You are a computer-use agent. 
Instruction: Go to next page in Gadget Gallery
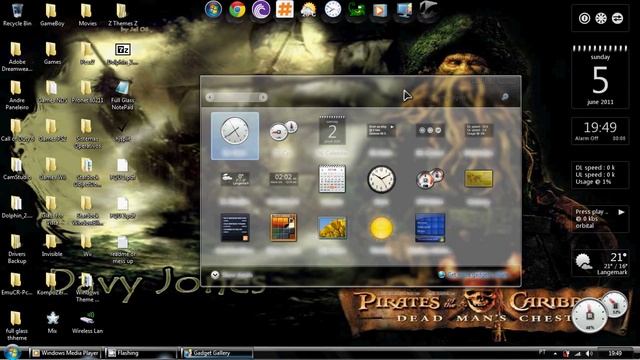pyautogui.click(x=263, y=97)
